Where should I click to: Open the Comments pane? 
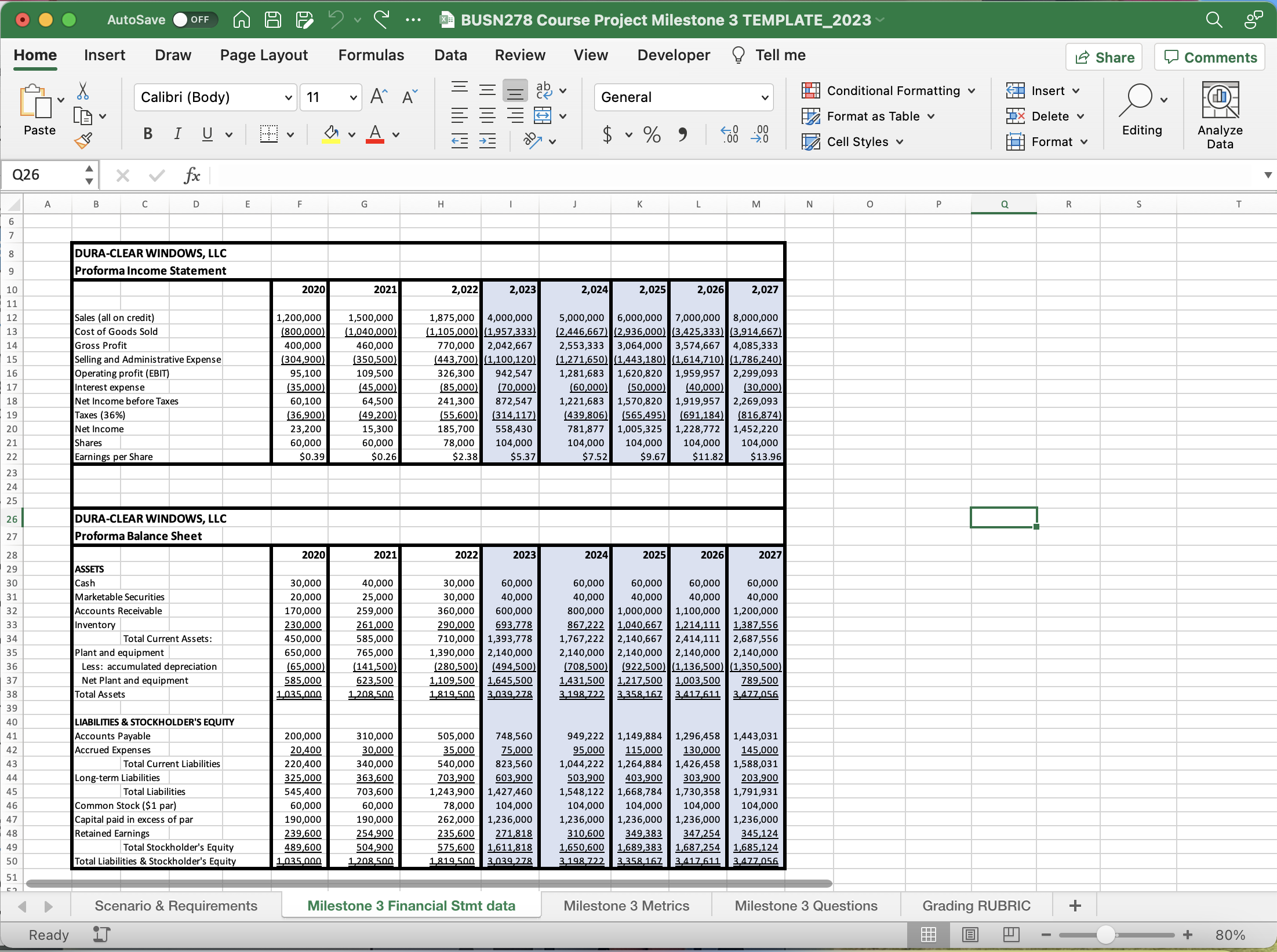(x=1210, y=57)
